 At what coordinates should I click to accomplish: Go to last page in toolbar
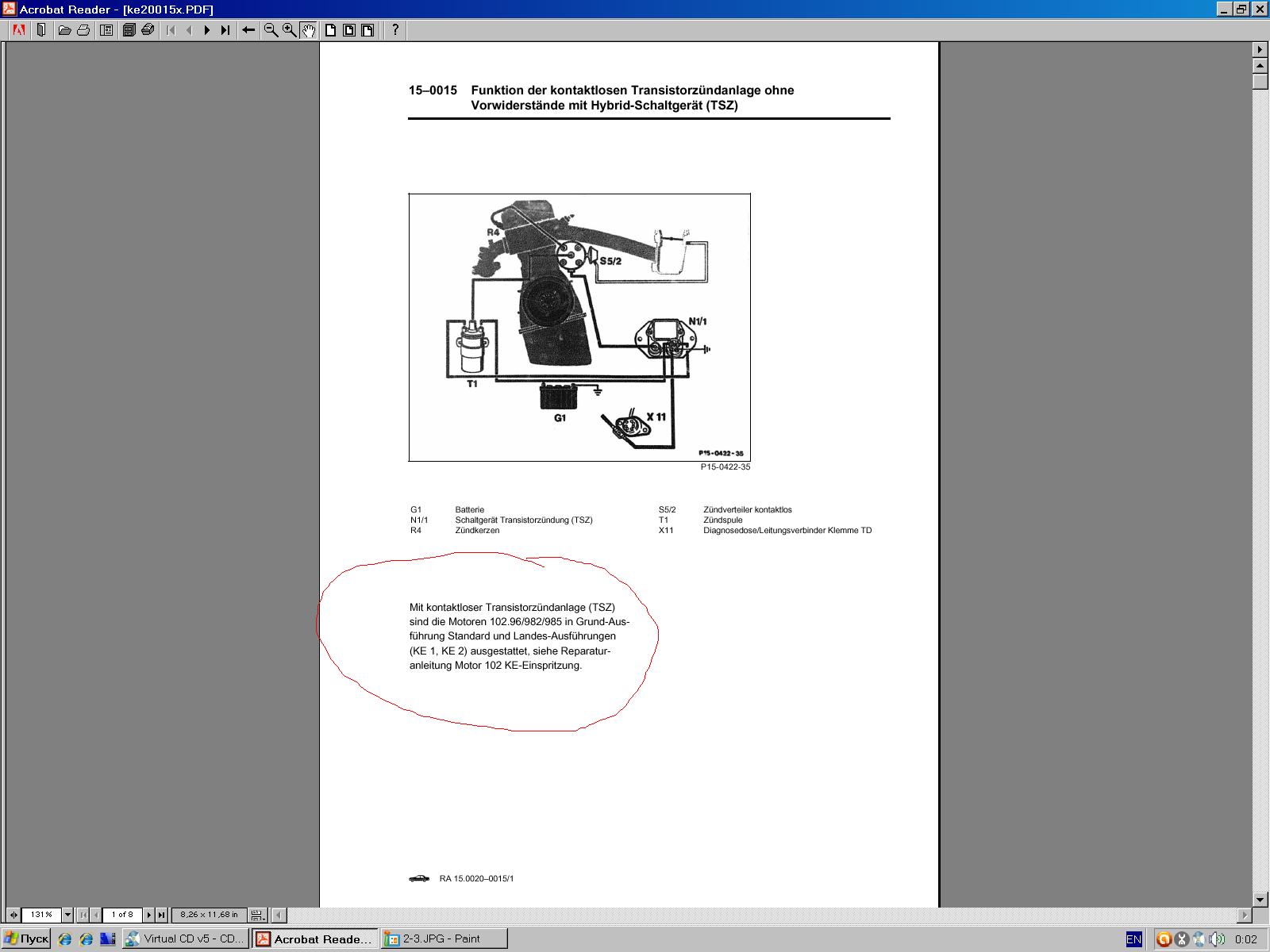[x=225, y=30]
